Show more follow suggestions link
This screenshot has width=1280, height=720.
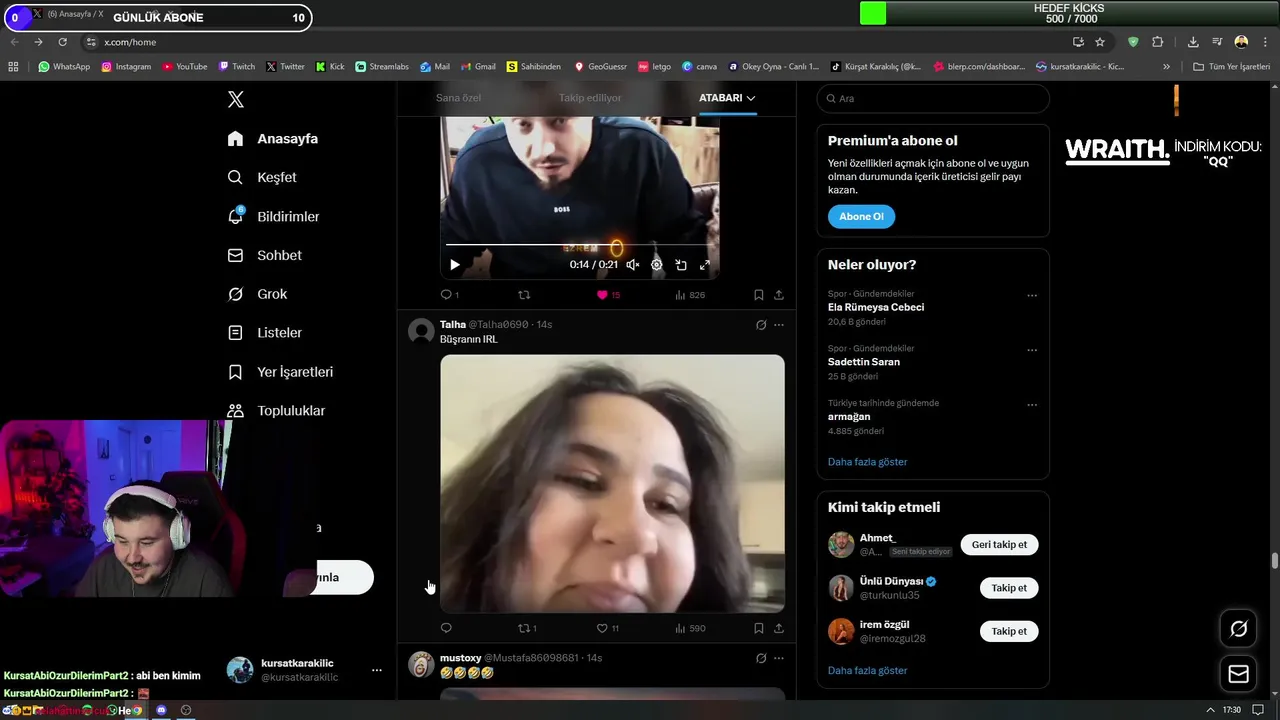[x=867, y=670]
